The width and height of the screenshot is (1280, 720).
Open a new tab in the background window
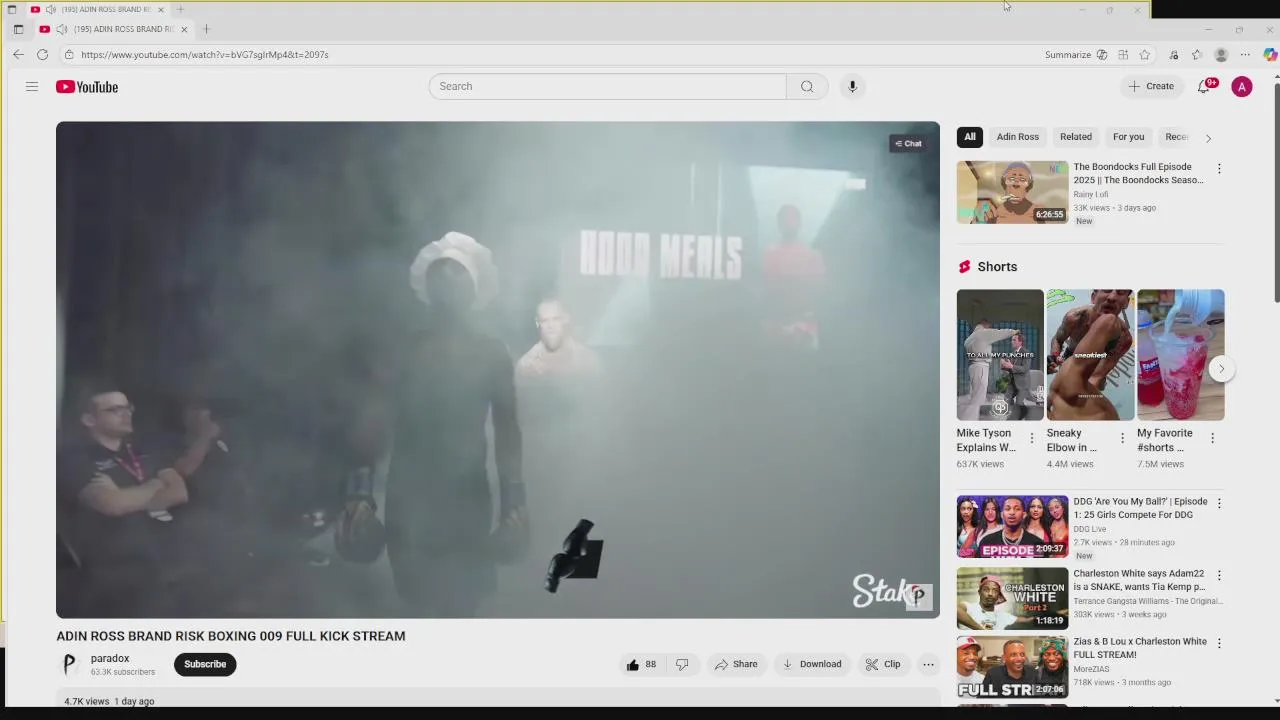180,9
